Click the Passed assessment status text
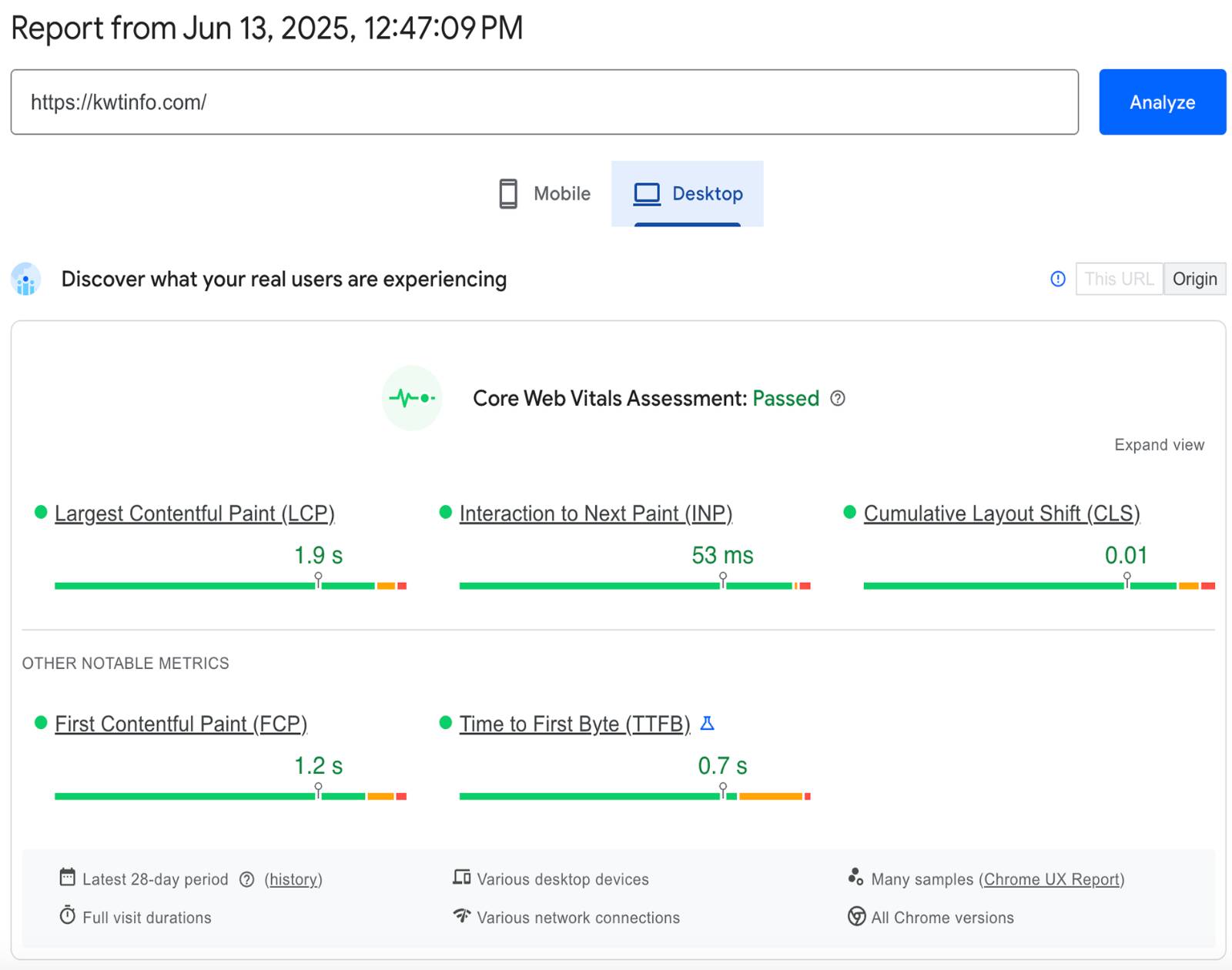The height and width of the screenshot is (970, 1232). point(785,398)
